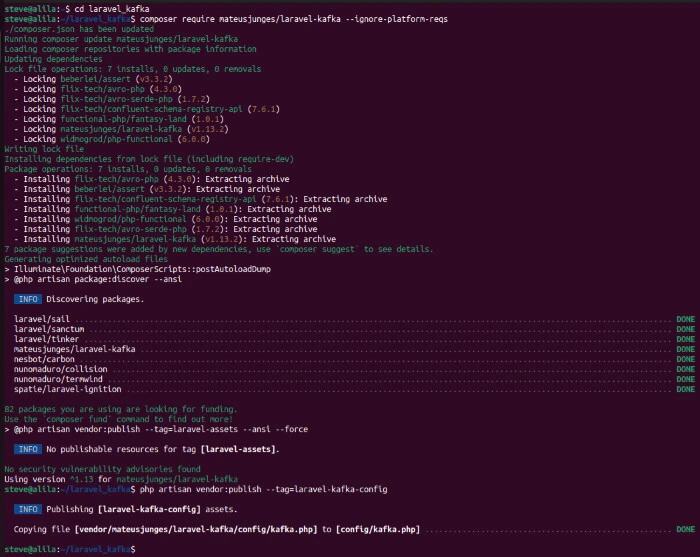Screen dimensions: 700x557
Task: Click the 'Updating dependencies' line
Action: [53, 59]
